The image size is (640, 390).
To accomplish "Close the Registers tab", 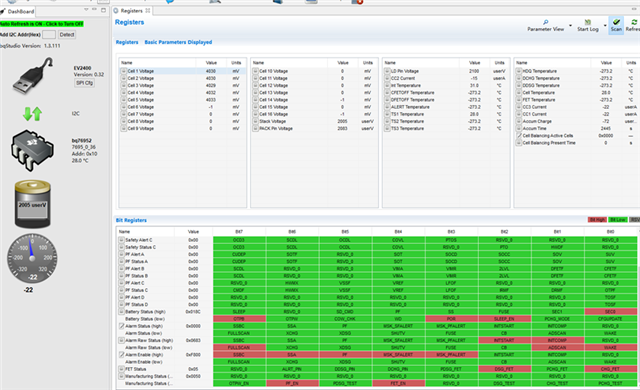I will 148,11.
